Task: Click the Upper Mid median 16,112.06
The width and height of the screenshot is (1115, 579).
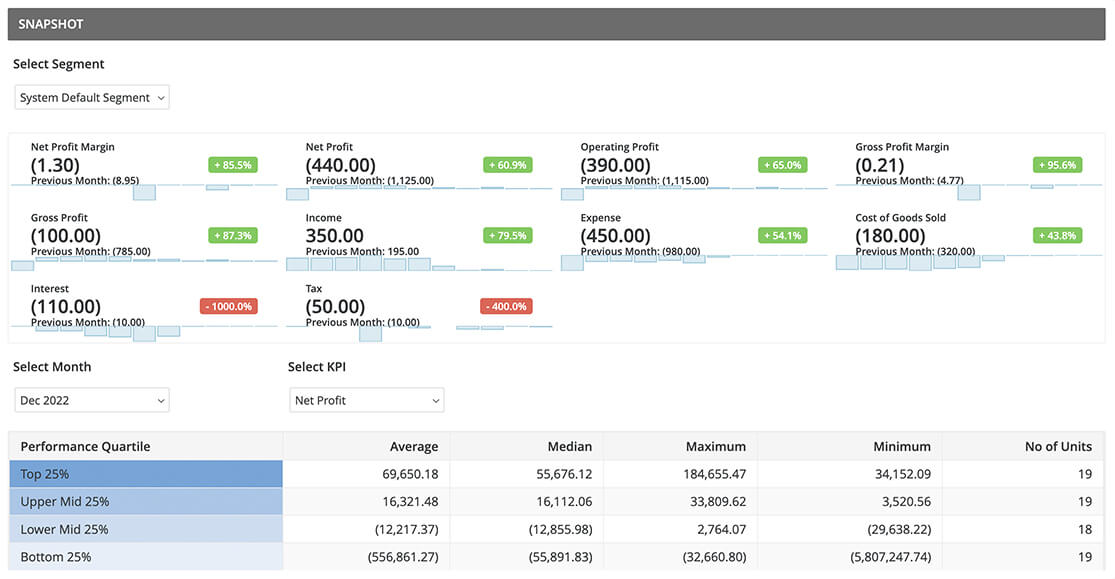Action: [x=564, y=502]
